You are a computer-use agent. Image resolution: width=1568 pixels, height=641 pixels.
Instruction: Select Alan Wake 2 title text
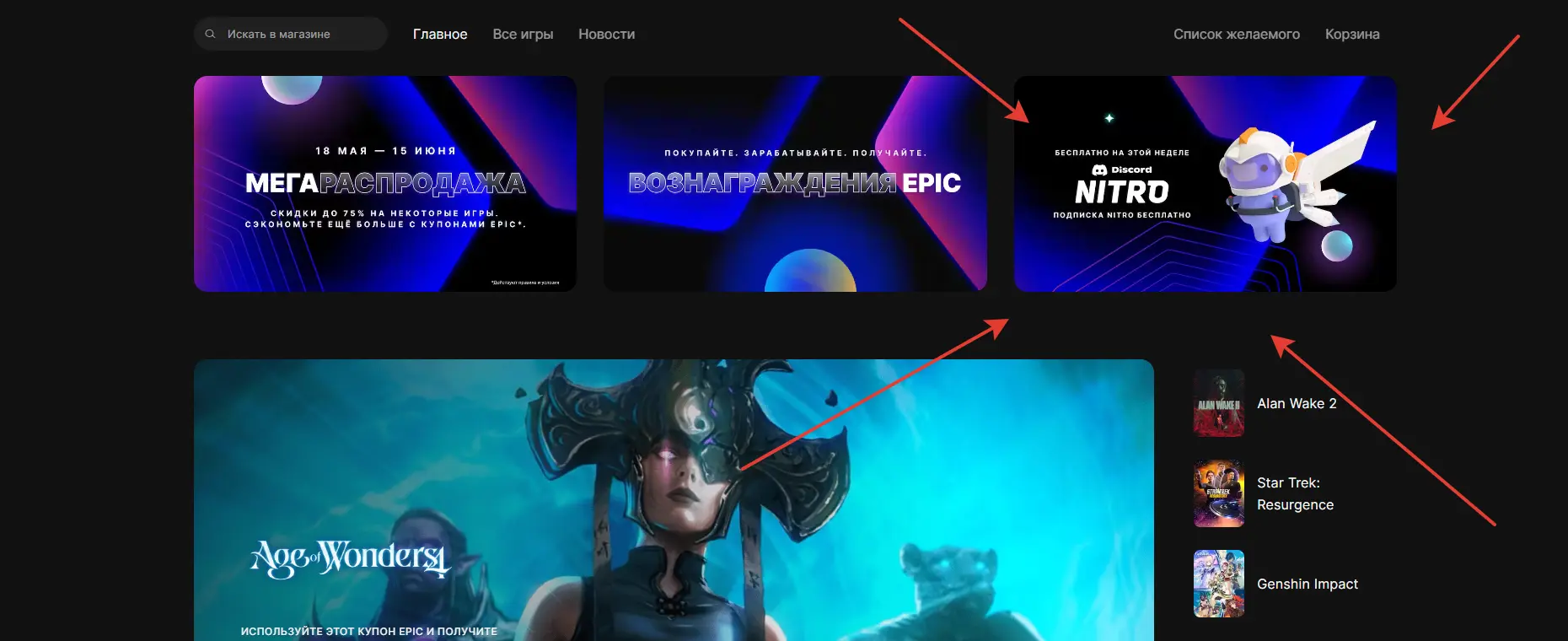point(1297,403)
